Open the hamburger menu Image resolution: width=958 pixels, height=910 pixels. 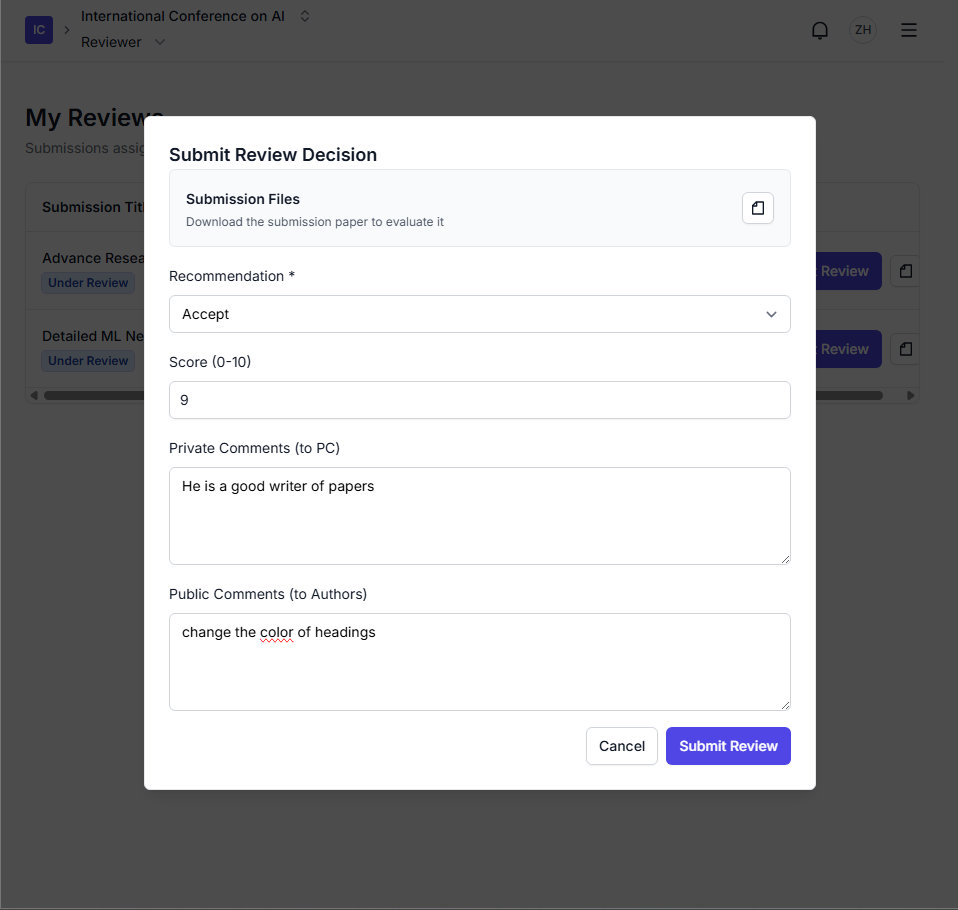click(x=908, y=30)
